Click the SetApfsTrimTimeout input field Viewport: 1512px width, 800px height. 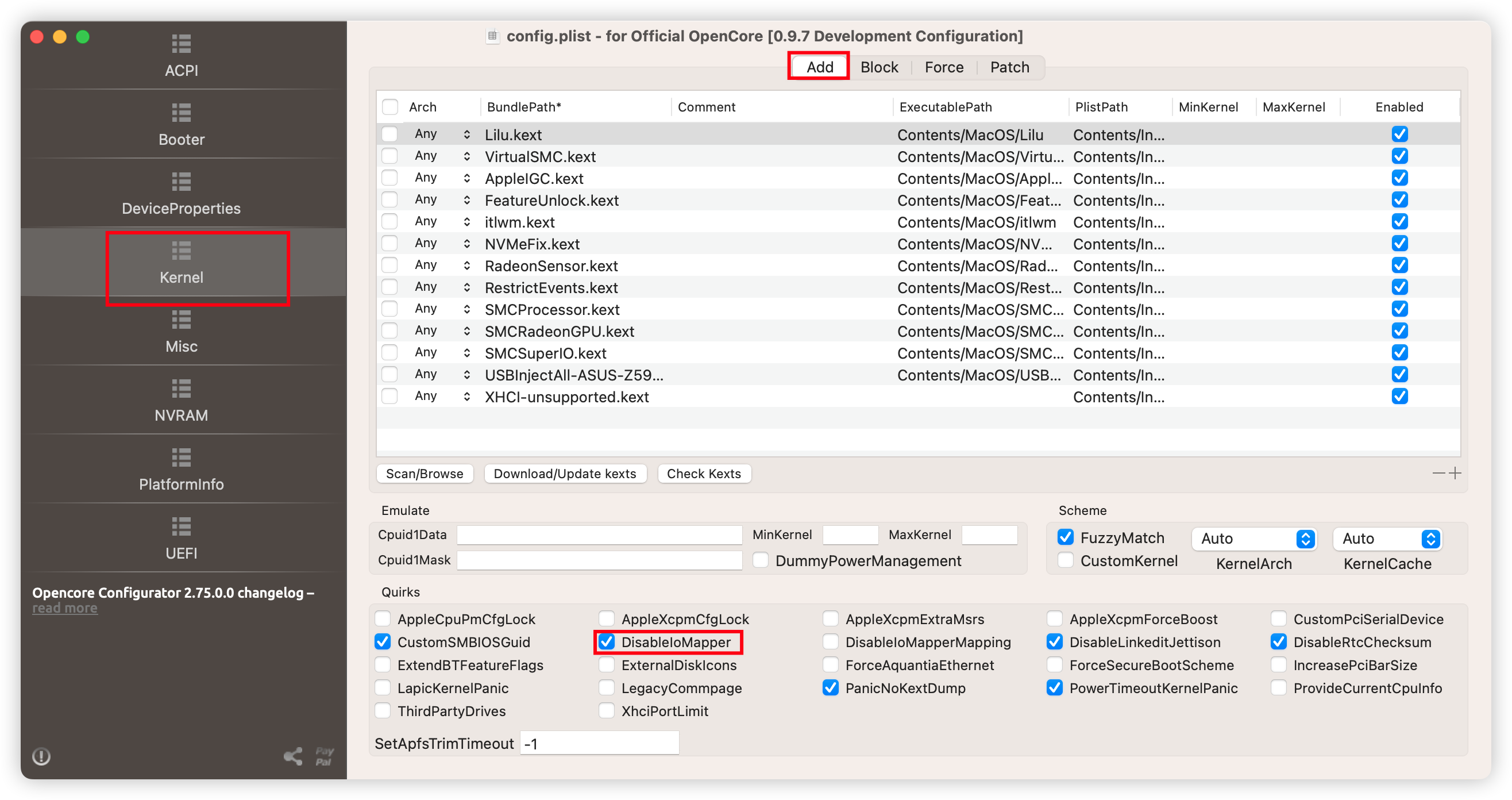[599, 744]
